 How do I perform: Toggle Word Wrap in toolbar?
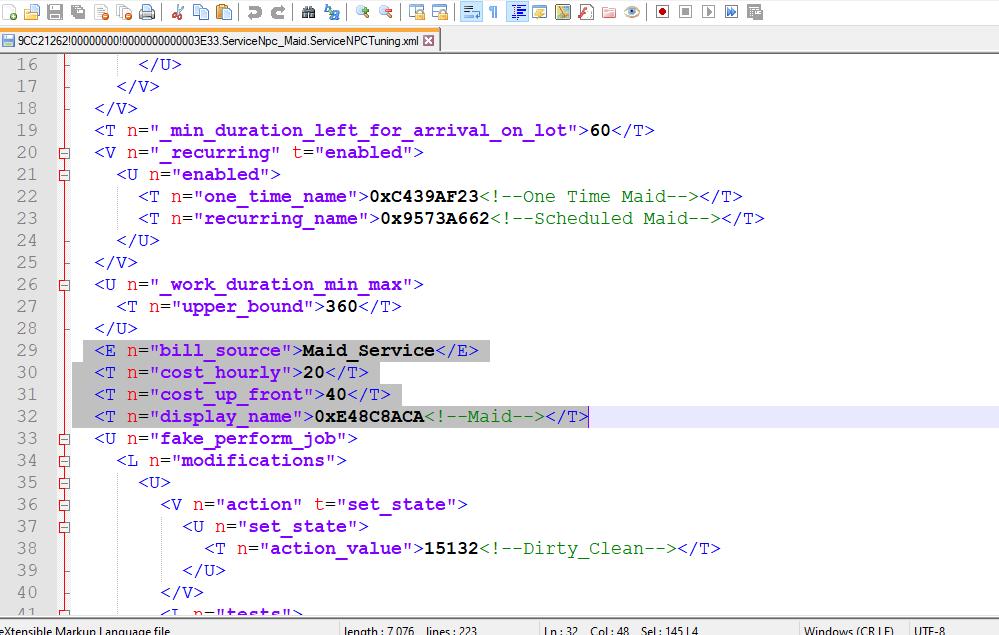click(x=470, y=12)
